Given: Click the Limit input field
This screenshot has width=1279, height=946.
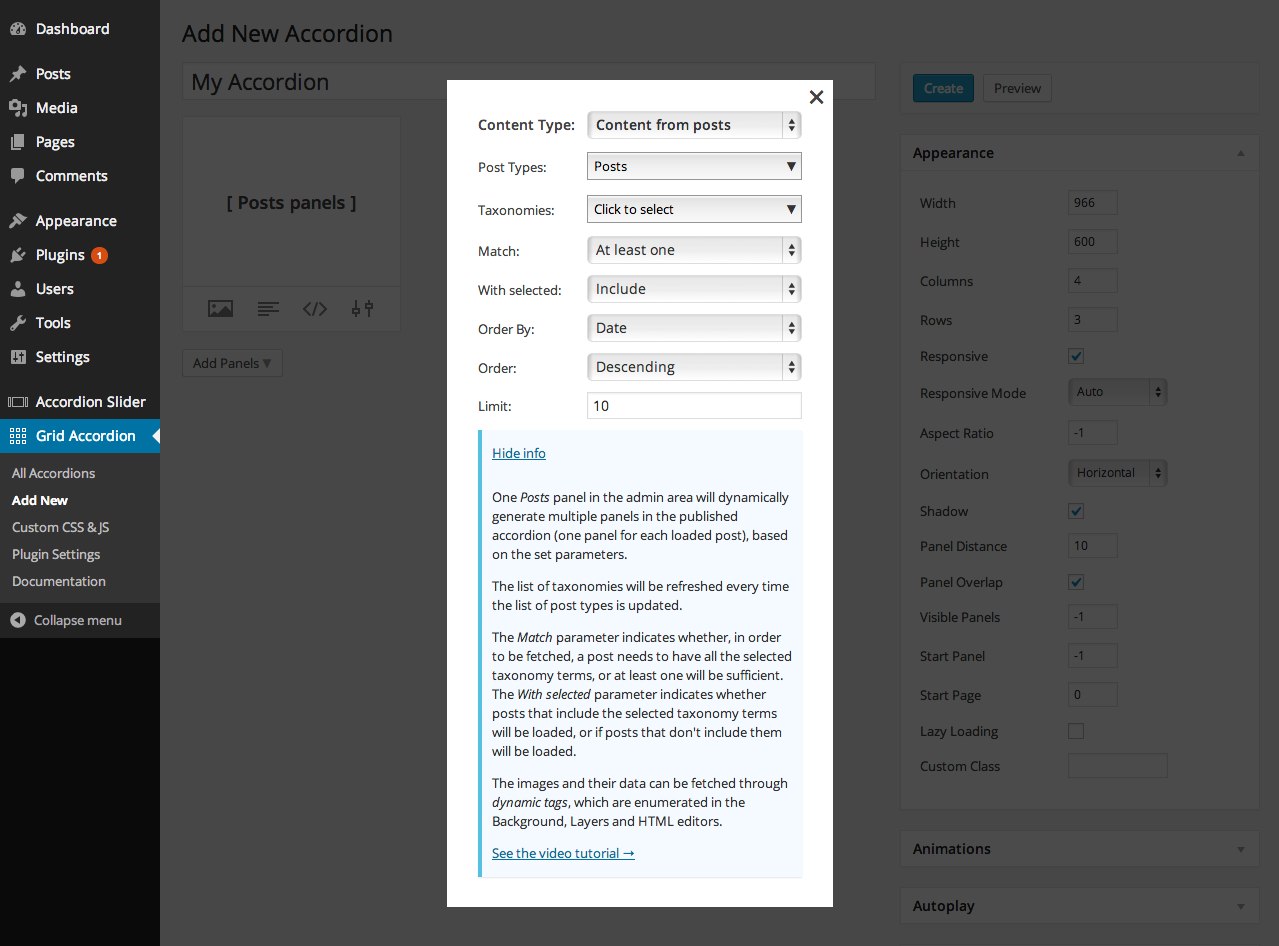Looking at the screenshot, I should point(694,406).
